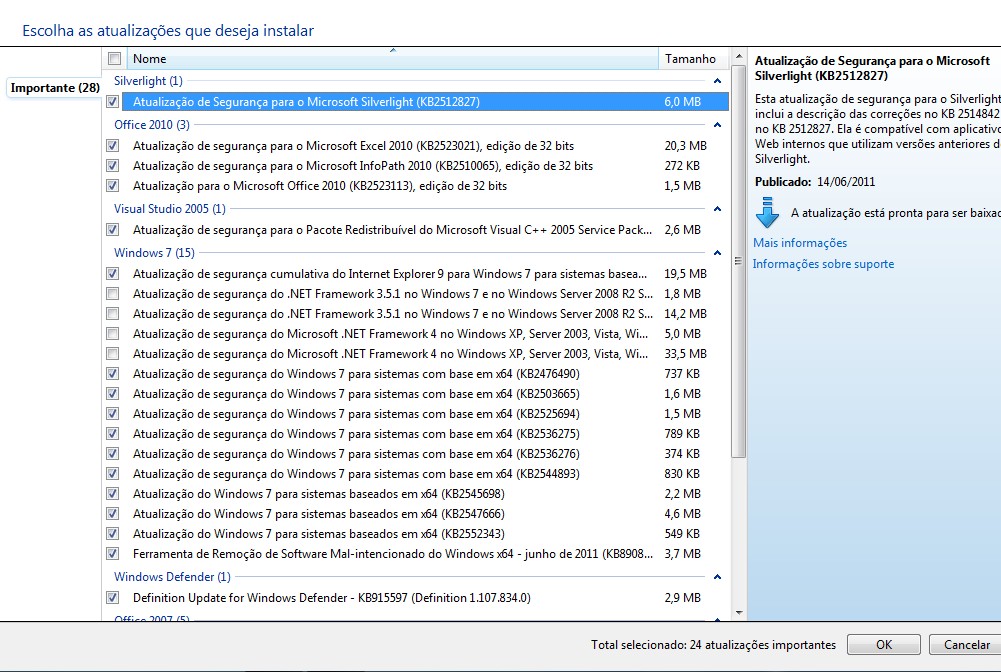1001x672 pixels.
Task: Collapse the Visual Studio 2005 group
Action: pos(717,209)
